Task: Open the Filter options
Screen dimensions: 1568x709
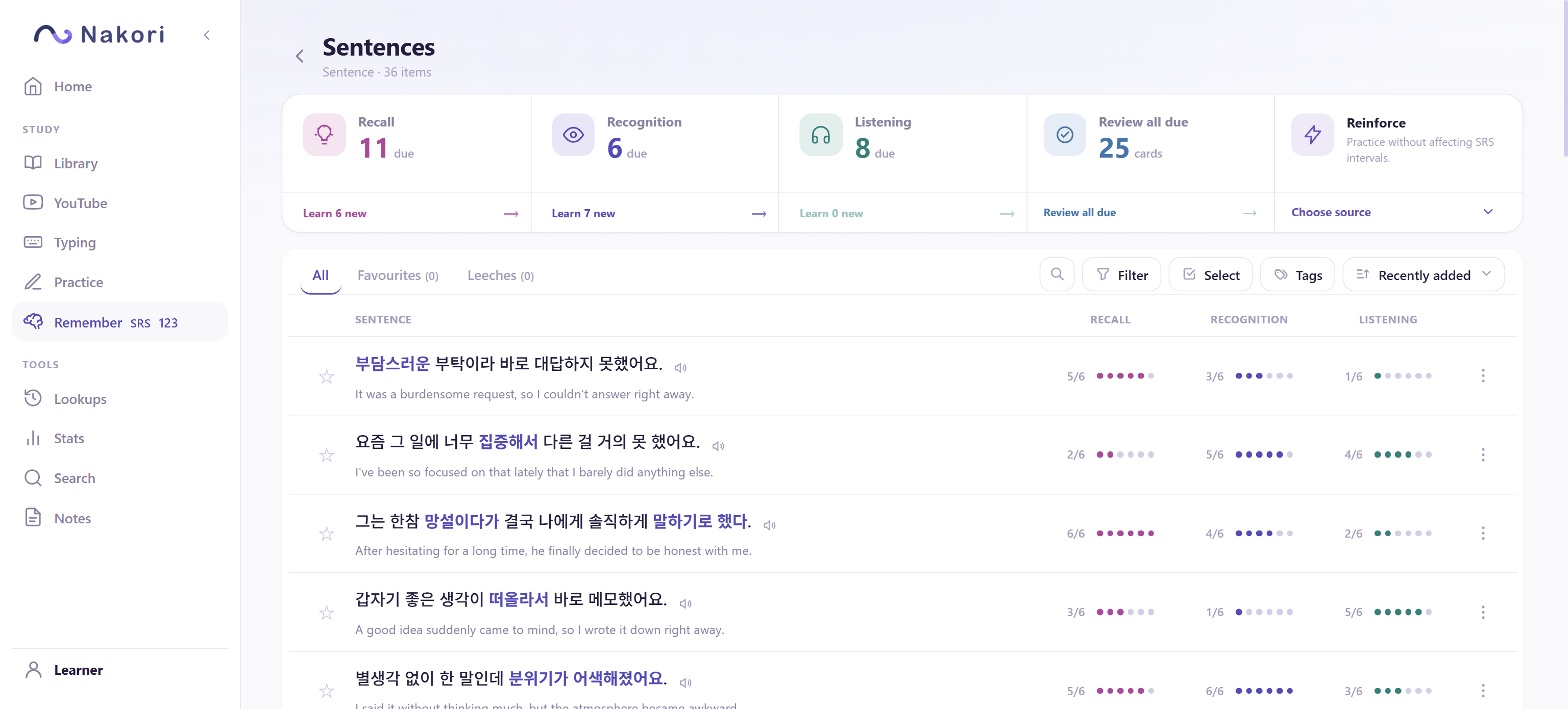Action: click(x=1121, y=274)
